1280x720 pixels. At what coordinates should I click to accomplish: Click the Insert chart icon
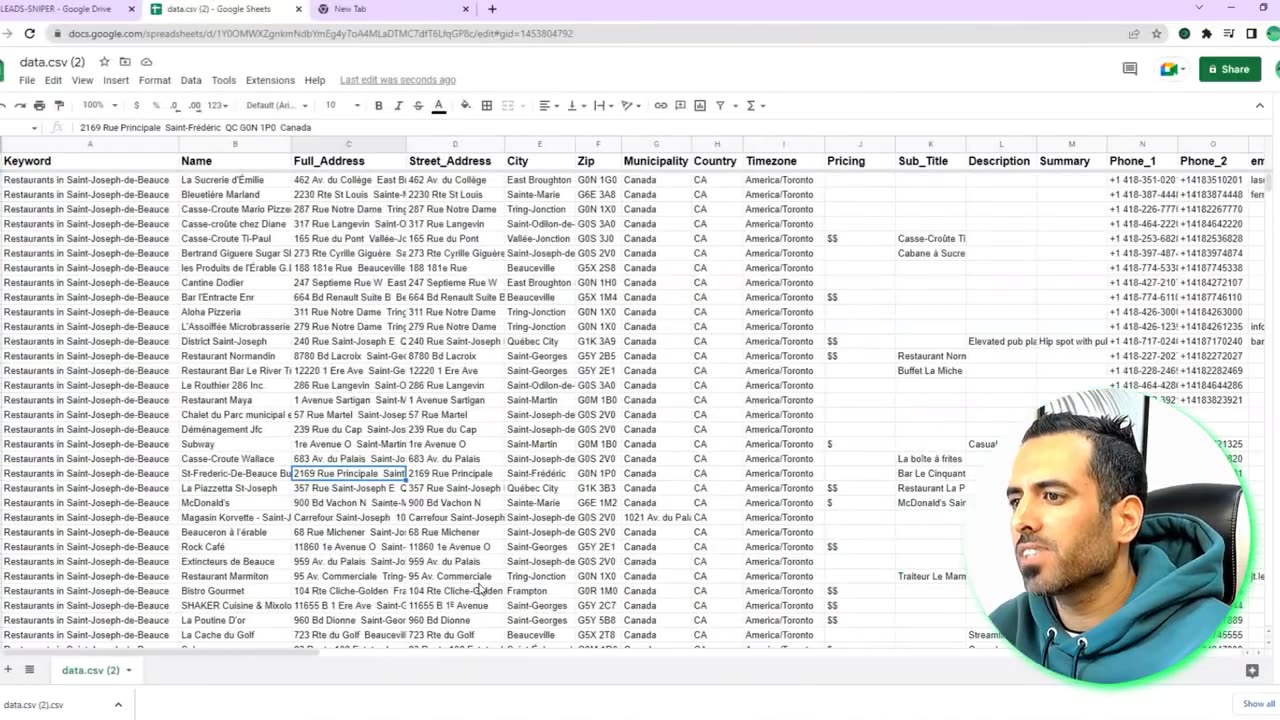(x=700, y=105)
